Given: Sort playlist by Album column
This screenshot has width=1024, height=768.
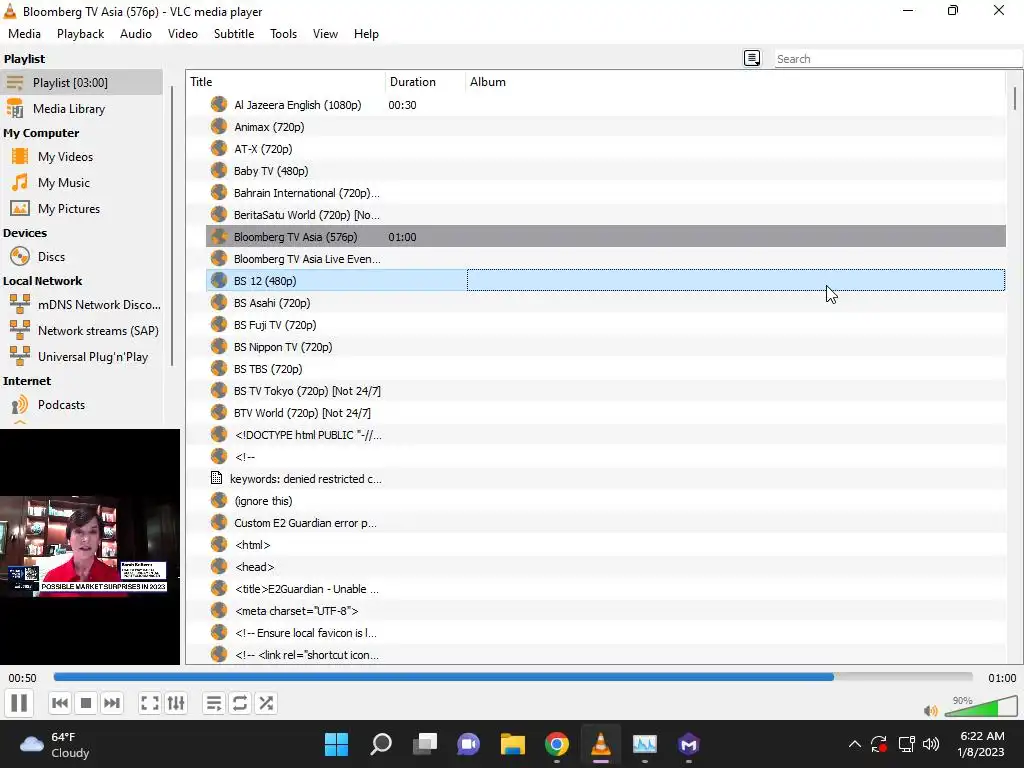Looking at the screenshot, I should 735,82.
